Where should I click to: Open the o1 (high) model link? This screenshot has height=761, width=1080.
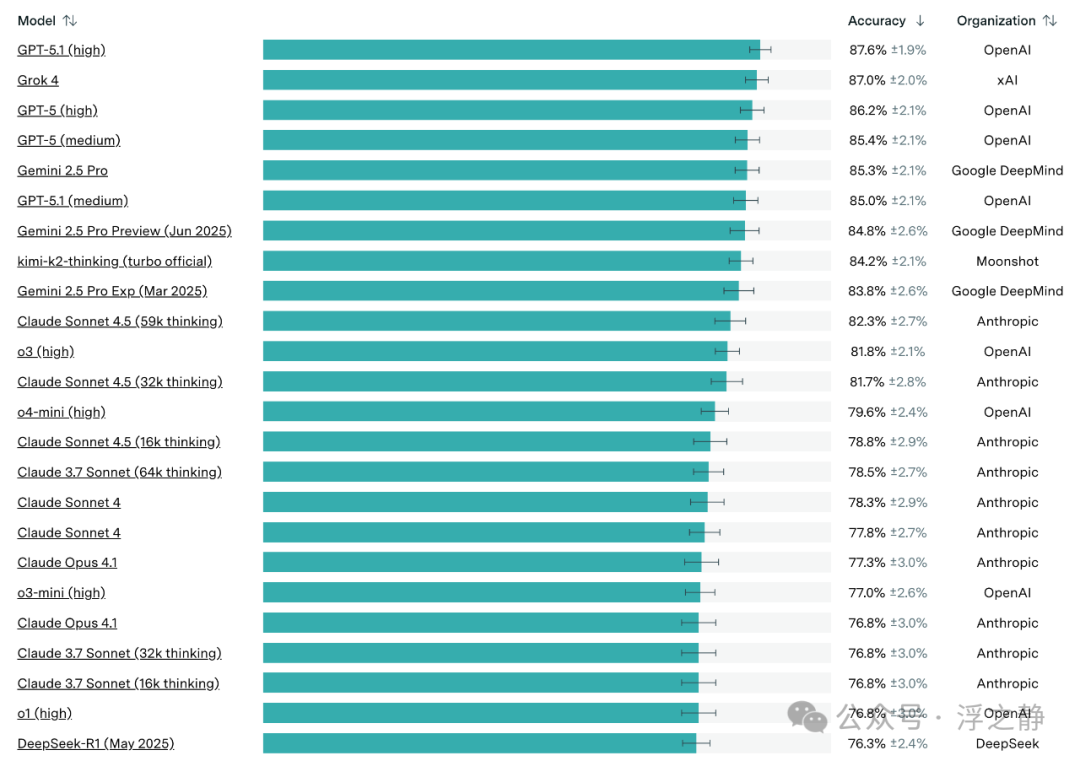pos(45,713)
